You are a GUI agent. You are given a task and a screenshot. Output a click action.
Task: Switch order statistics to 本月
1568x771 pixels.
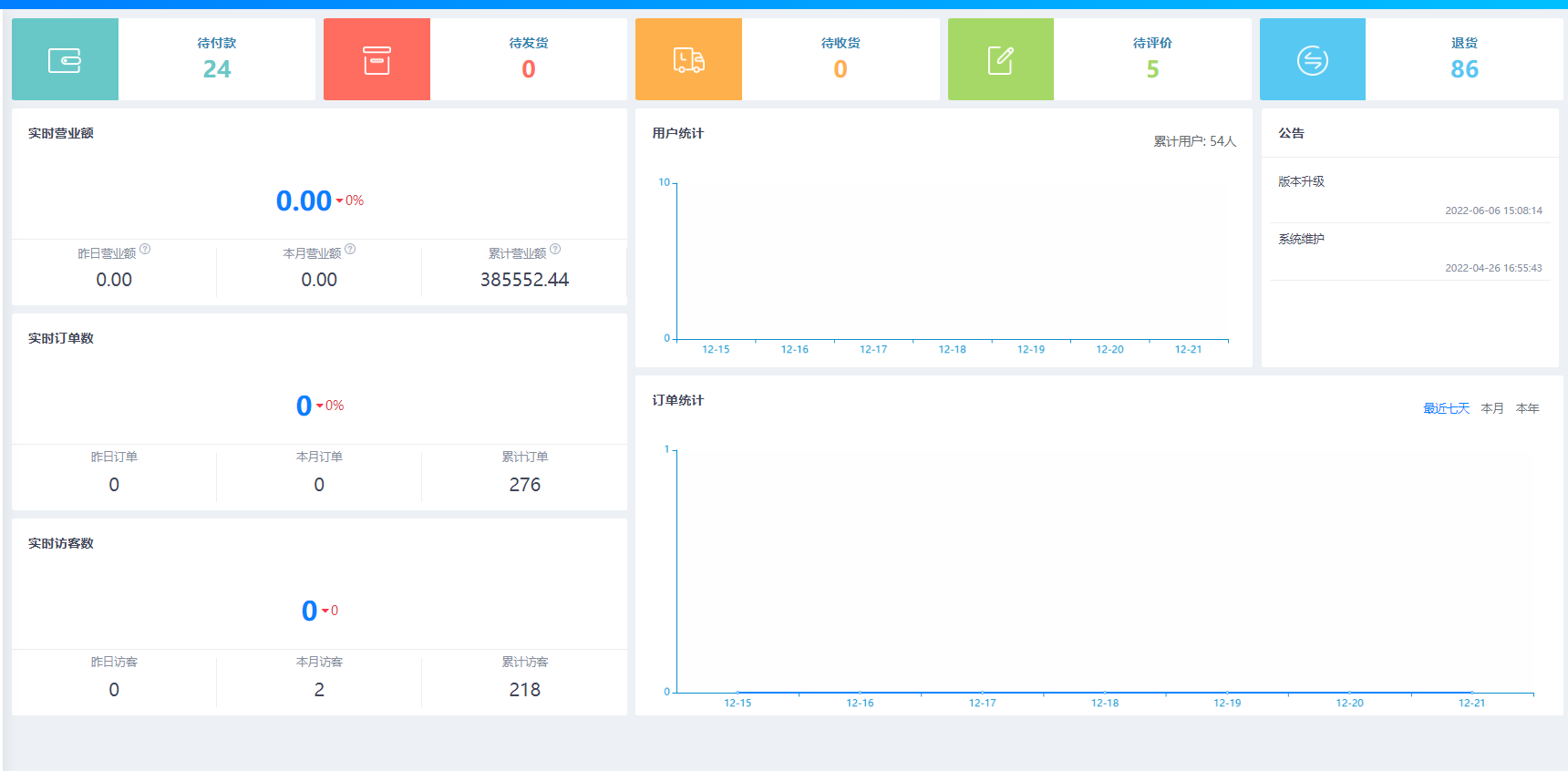coord(1492,408)
